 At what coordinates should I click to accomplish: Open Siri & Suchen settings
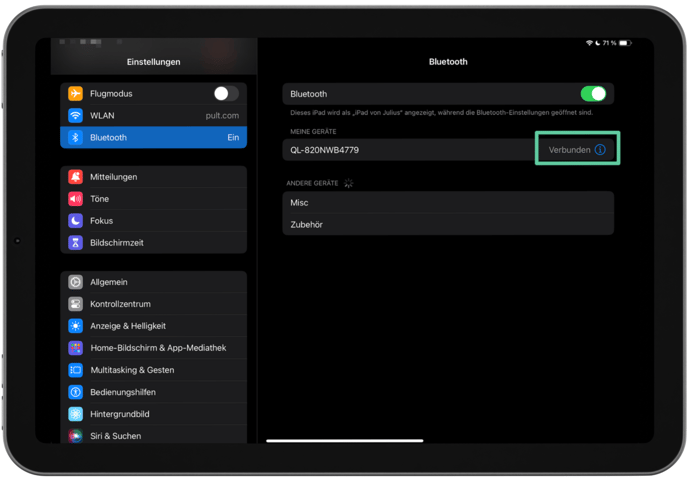(x=154, y=436)
